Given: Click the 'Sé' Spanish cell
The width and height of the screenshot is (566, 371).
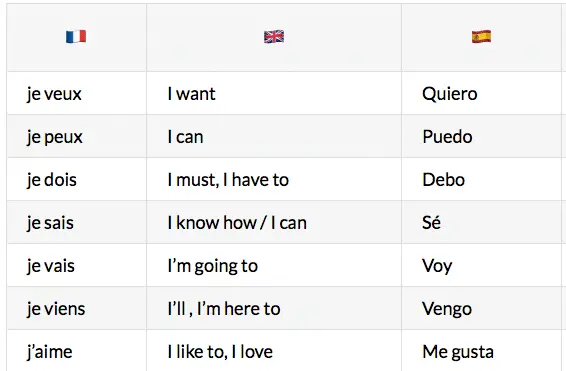Looking at the screenshot, I should [x=482, y=222].
